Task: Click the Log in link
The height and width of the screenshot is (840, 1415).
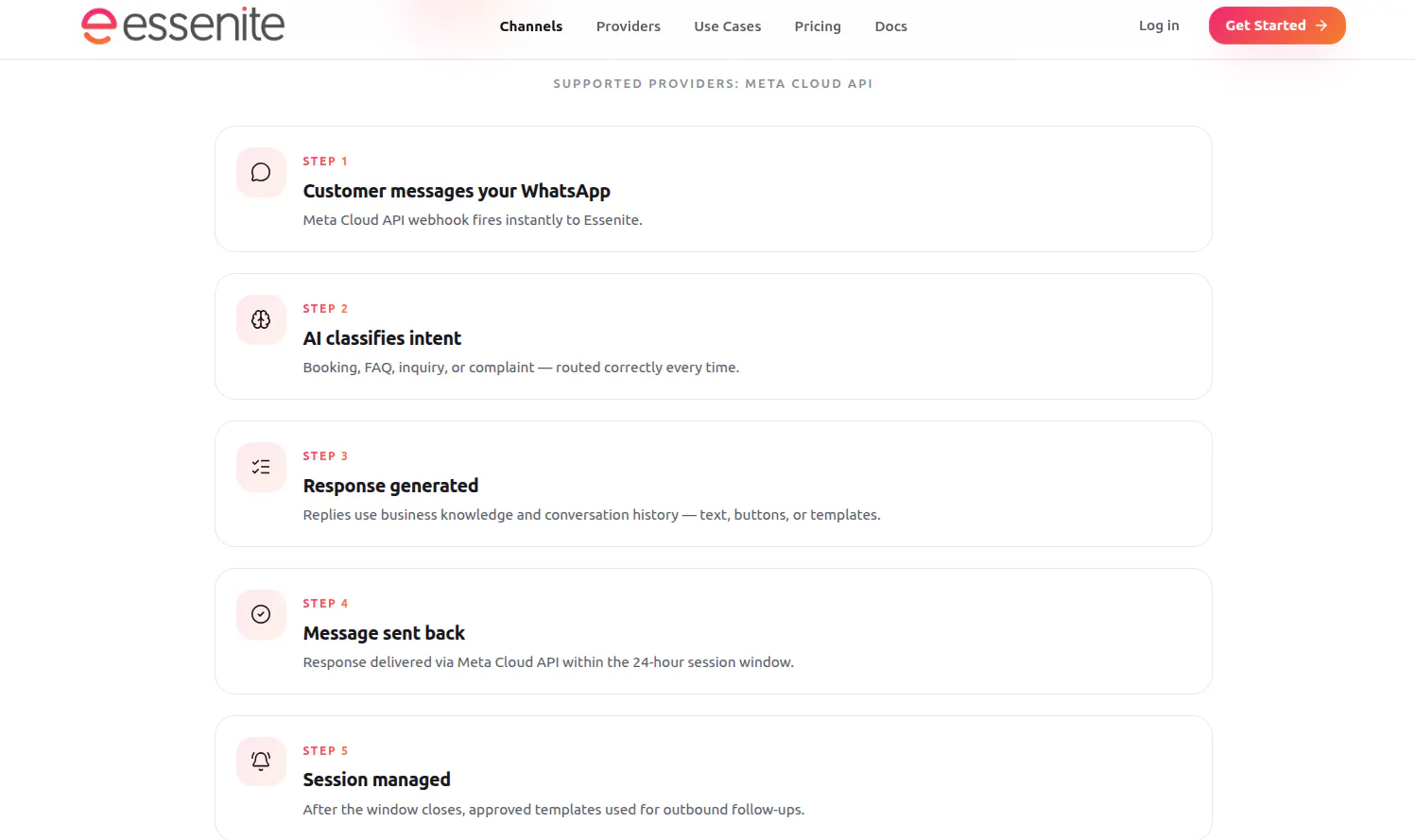Action: tap(1159, 26)
